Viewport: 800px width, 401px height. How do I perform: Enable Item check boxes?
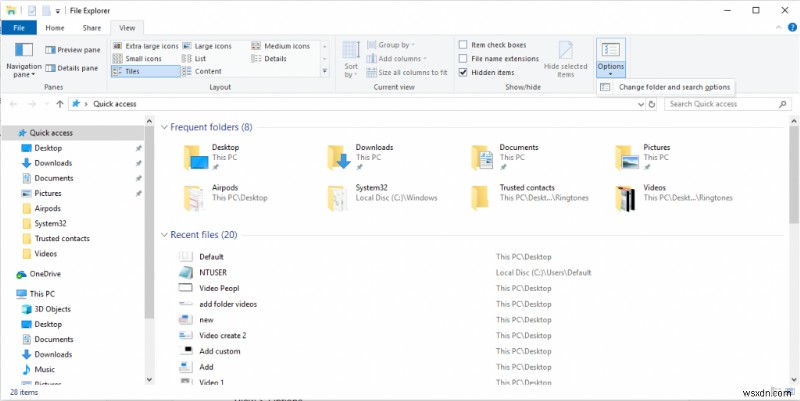coord(492,45)
